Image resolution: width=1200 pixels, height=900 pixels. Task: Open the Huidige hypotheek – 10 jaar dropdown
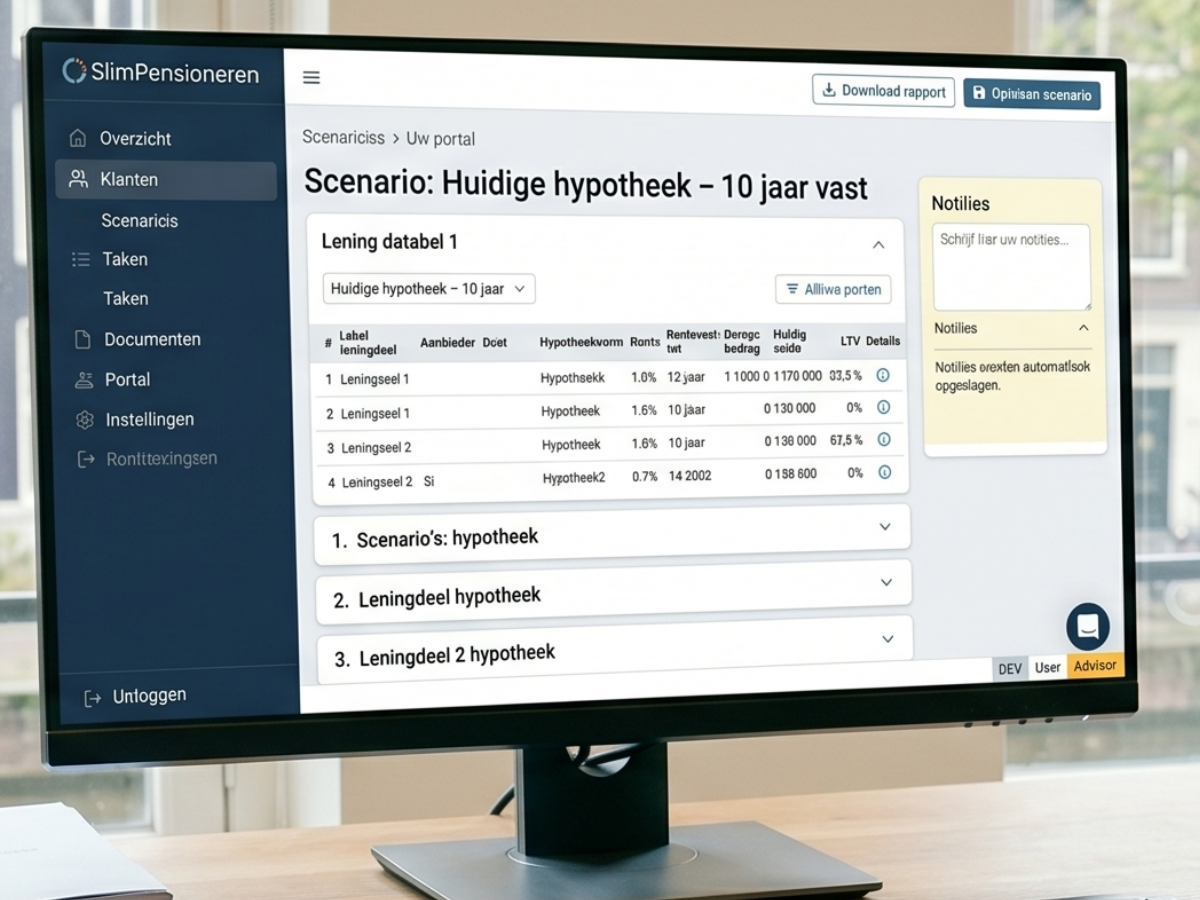(429, 288)
